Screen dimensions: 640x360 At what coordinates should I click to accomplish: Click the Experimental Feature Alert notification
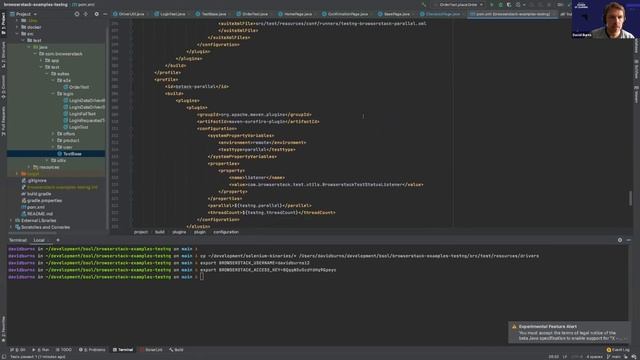tap(569, 332)
